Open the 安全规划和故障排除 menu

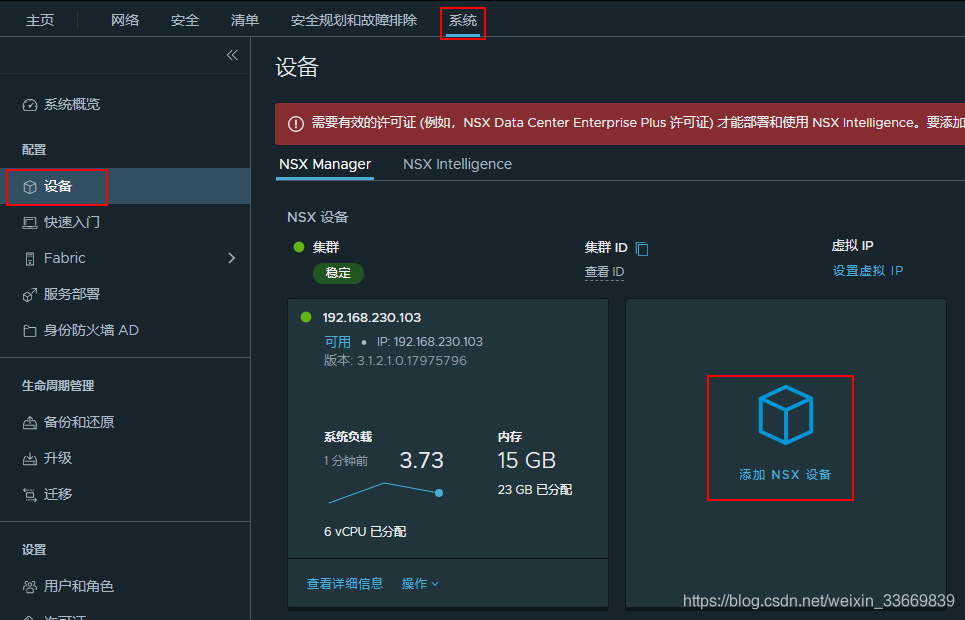click(x=353, y=20)
